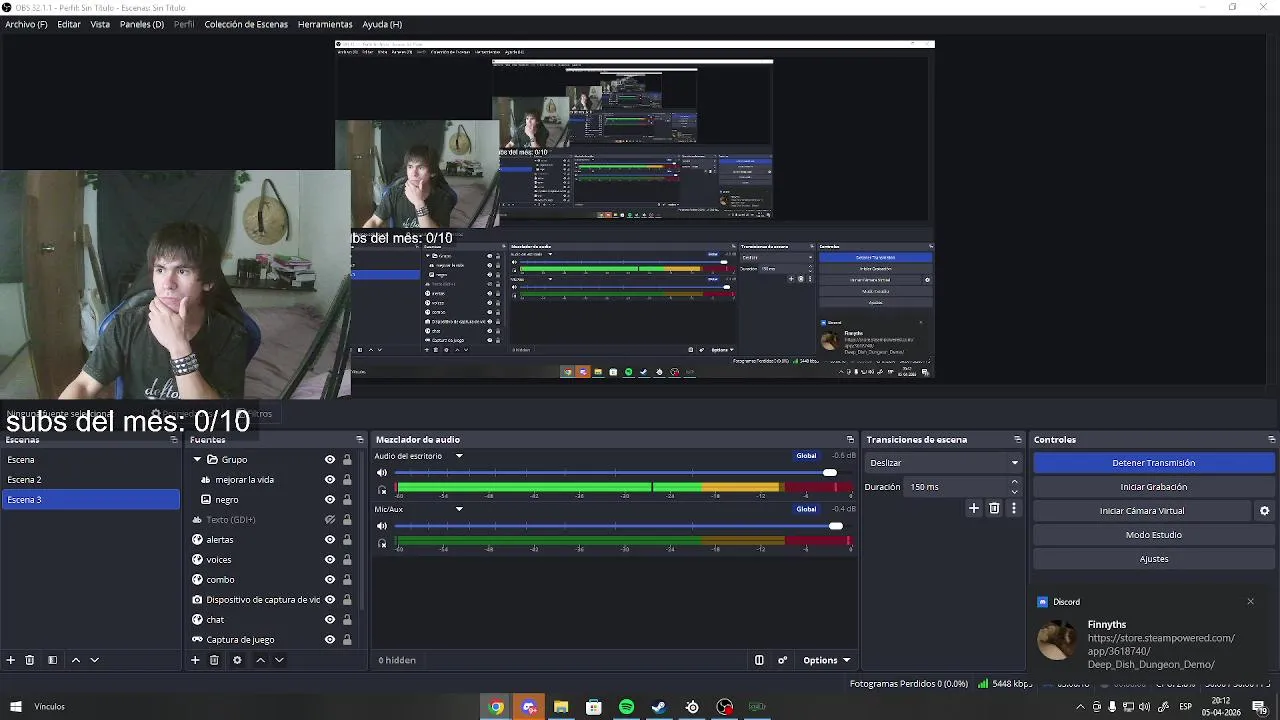The height and width of the screenshot is (720, 1280).
Task: Open source properties gear in Fuentes
Action: 237,660
